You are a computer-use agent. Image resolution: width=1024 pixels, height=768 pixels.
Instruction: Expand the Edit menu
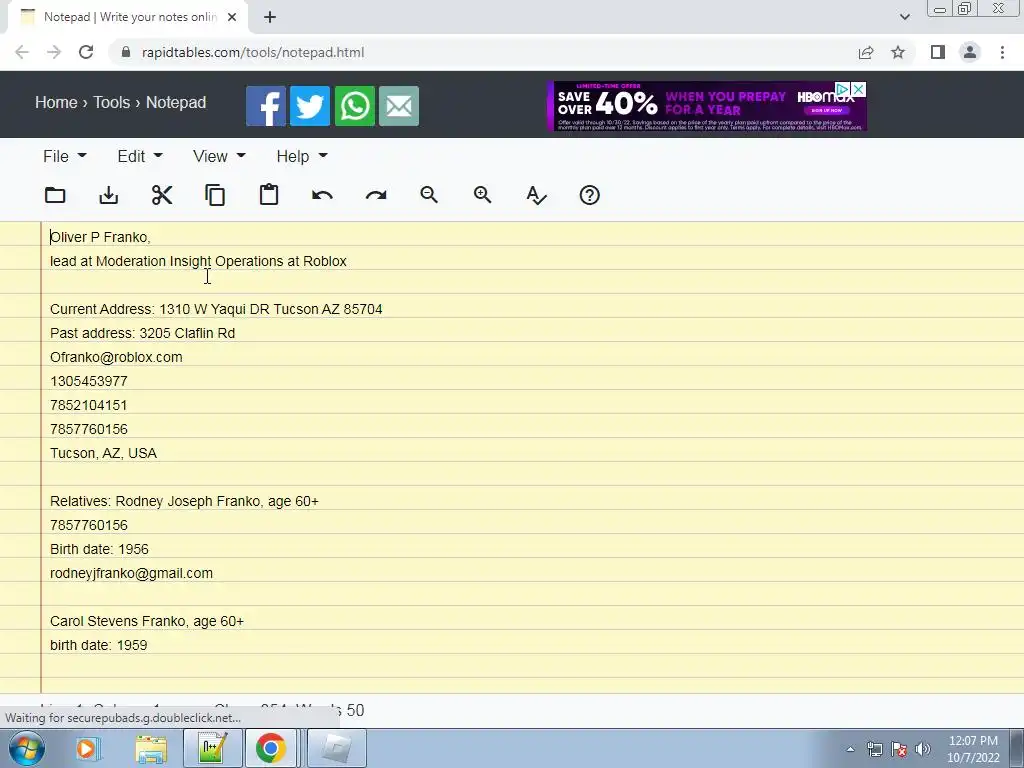[140, 156]
